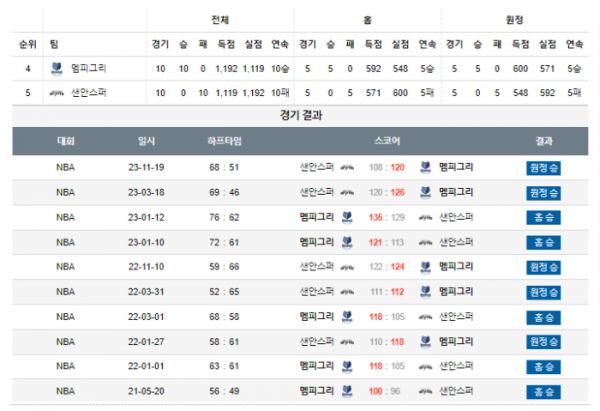The image size is (600, 411).
Task: Click 원정승 badge for the 23-11-19 game
Action: (543, 167)
